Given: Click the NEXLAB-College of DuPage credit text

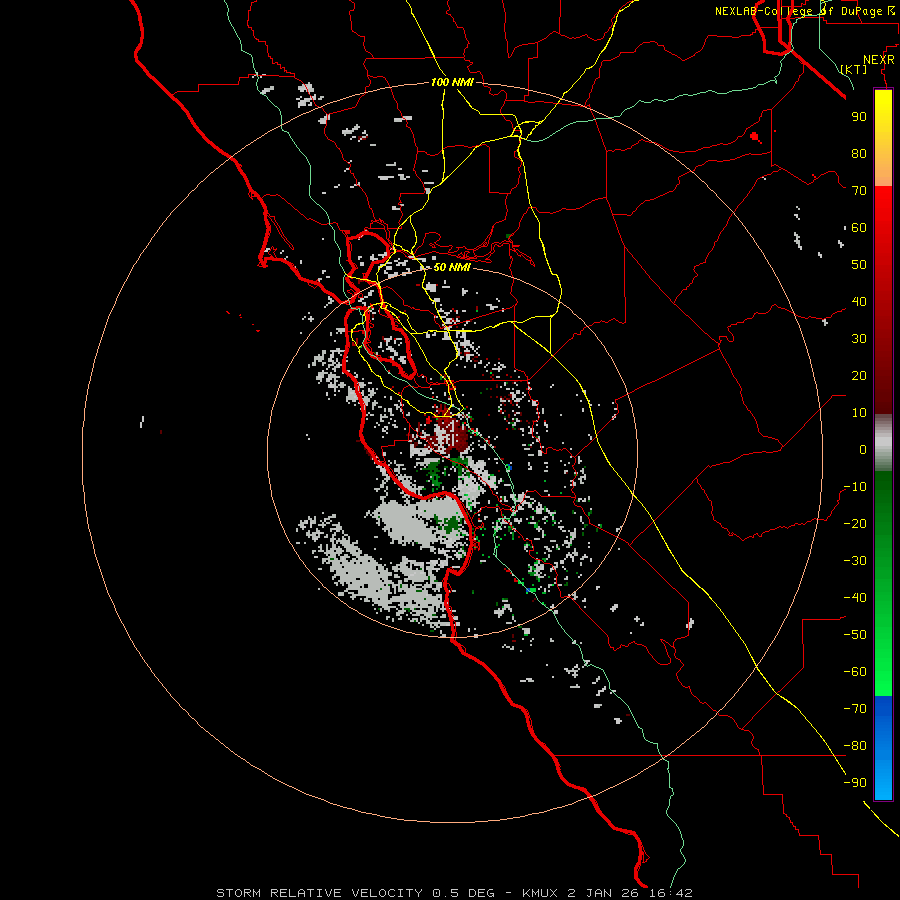Looking at the screenshot, I should pos(805,11).
